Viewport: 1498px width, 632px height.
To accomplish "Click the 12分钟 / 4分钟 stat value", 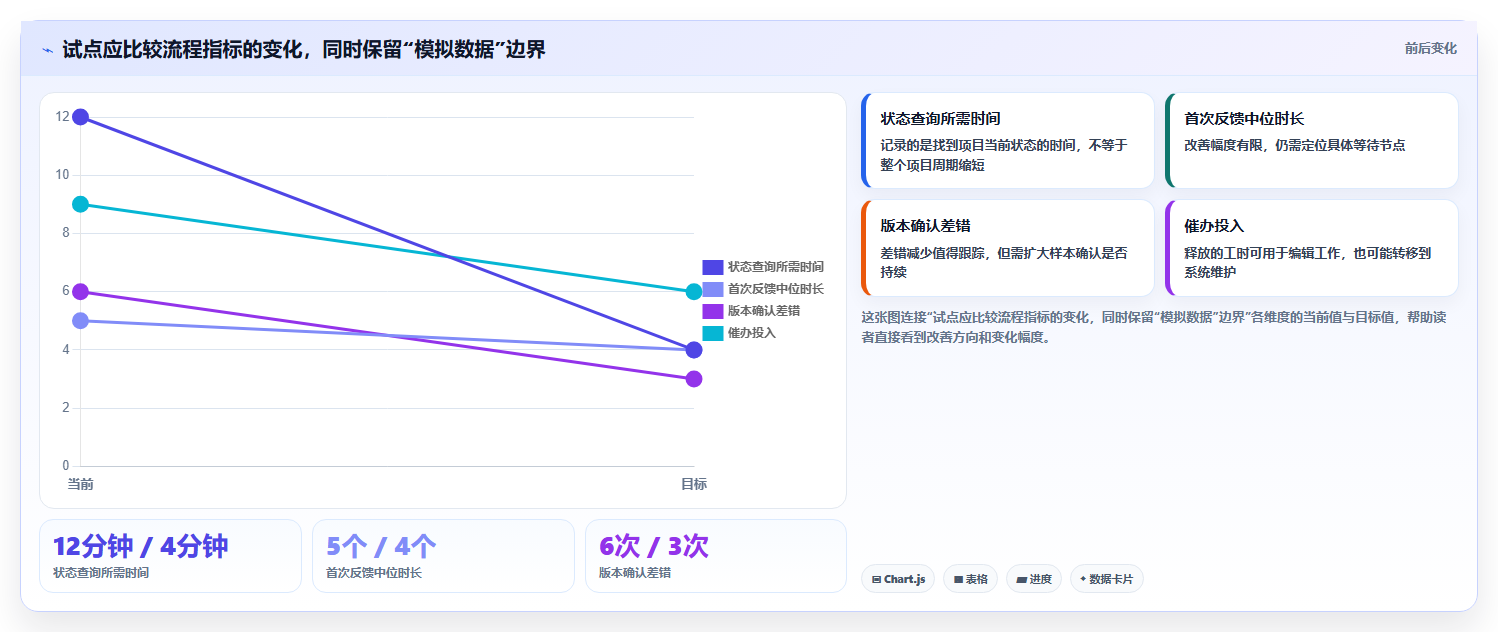I will point(140,546).
